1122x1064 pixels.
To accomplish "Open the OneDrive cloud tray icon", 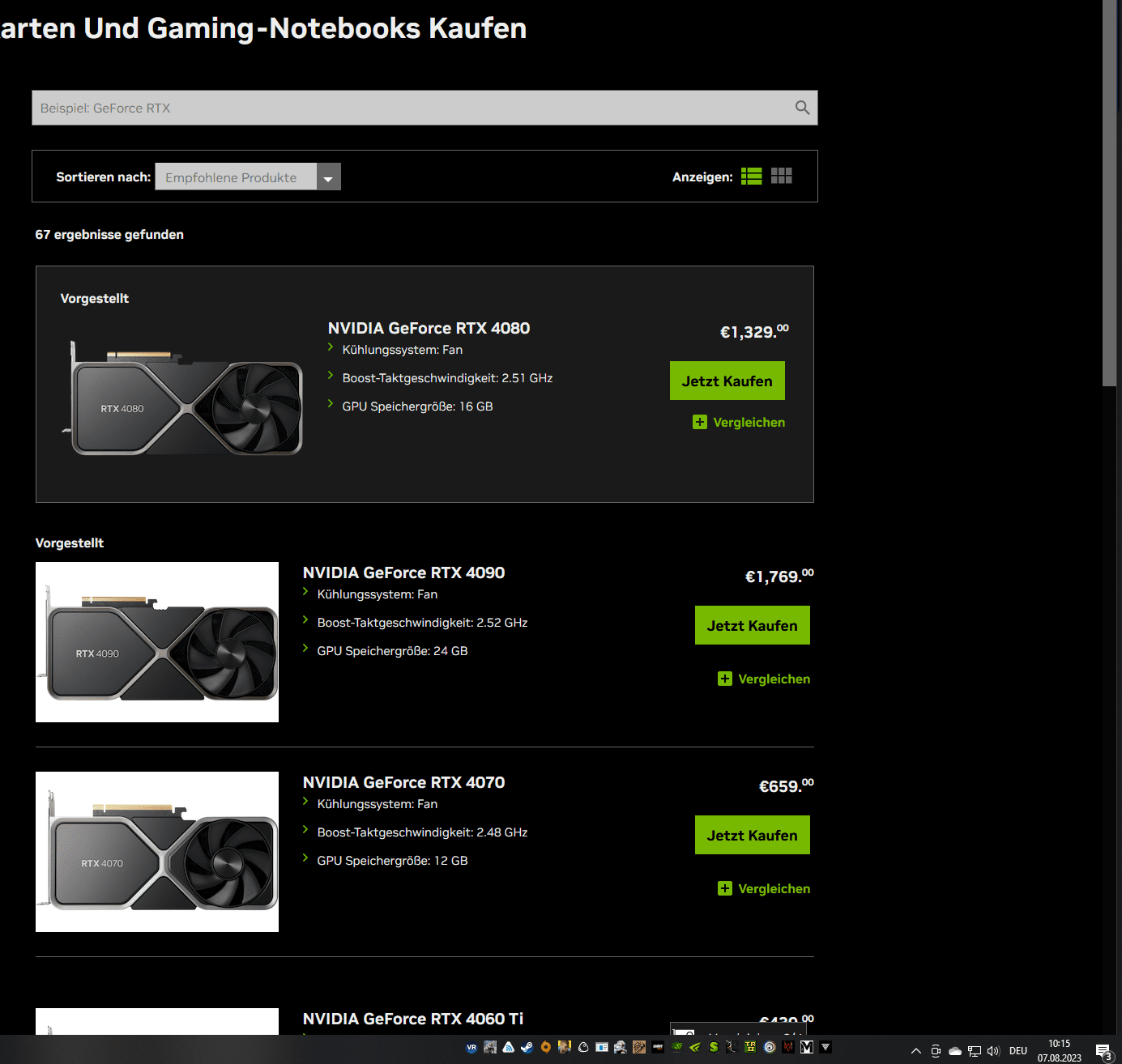I will point(955,1051).
